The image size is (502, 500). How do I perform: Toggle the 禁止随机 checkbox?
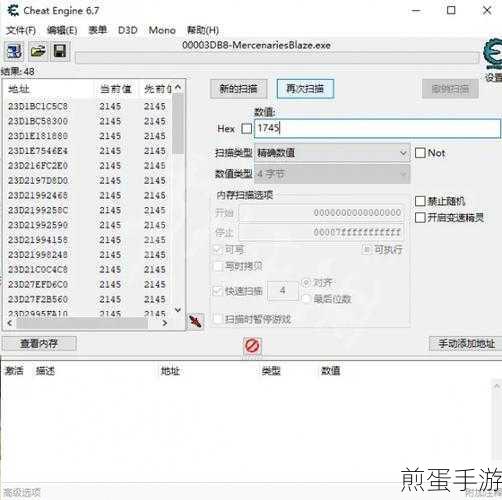420,201
